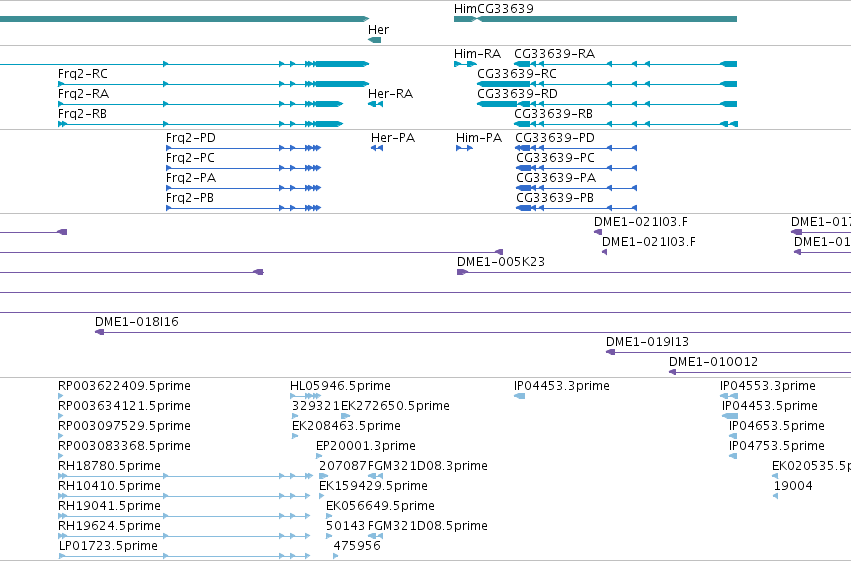Screen dimensions: 851x561
Task: Click the EK272650.5prime EST label
Action: (x=395, y=406)
